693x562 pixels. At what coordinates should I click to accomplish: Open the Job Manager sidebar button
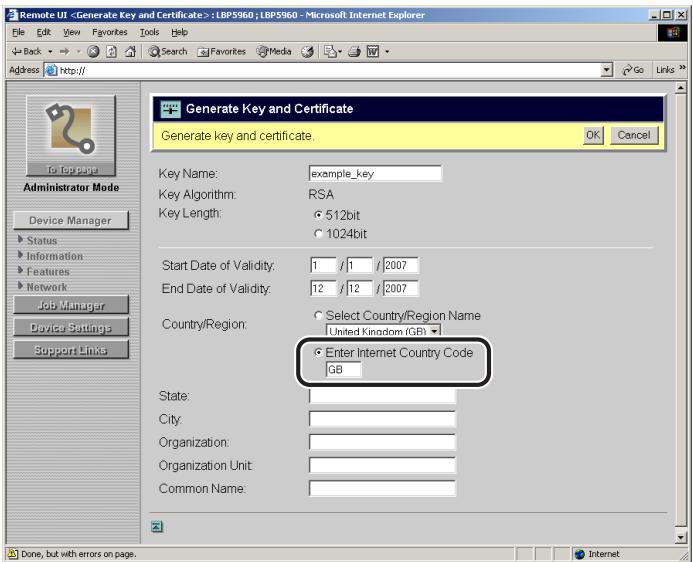(x=71, y=305)
